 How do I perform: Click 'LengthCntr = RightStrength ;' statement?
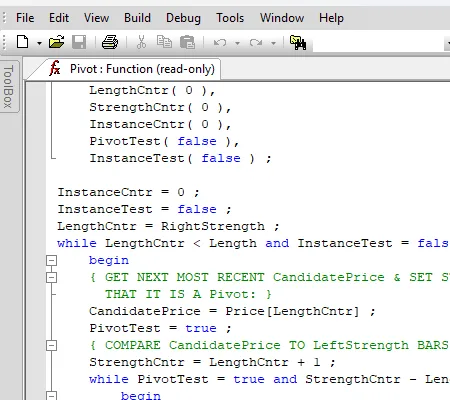coord(168,226)
